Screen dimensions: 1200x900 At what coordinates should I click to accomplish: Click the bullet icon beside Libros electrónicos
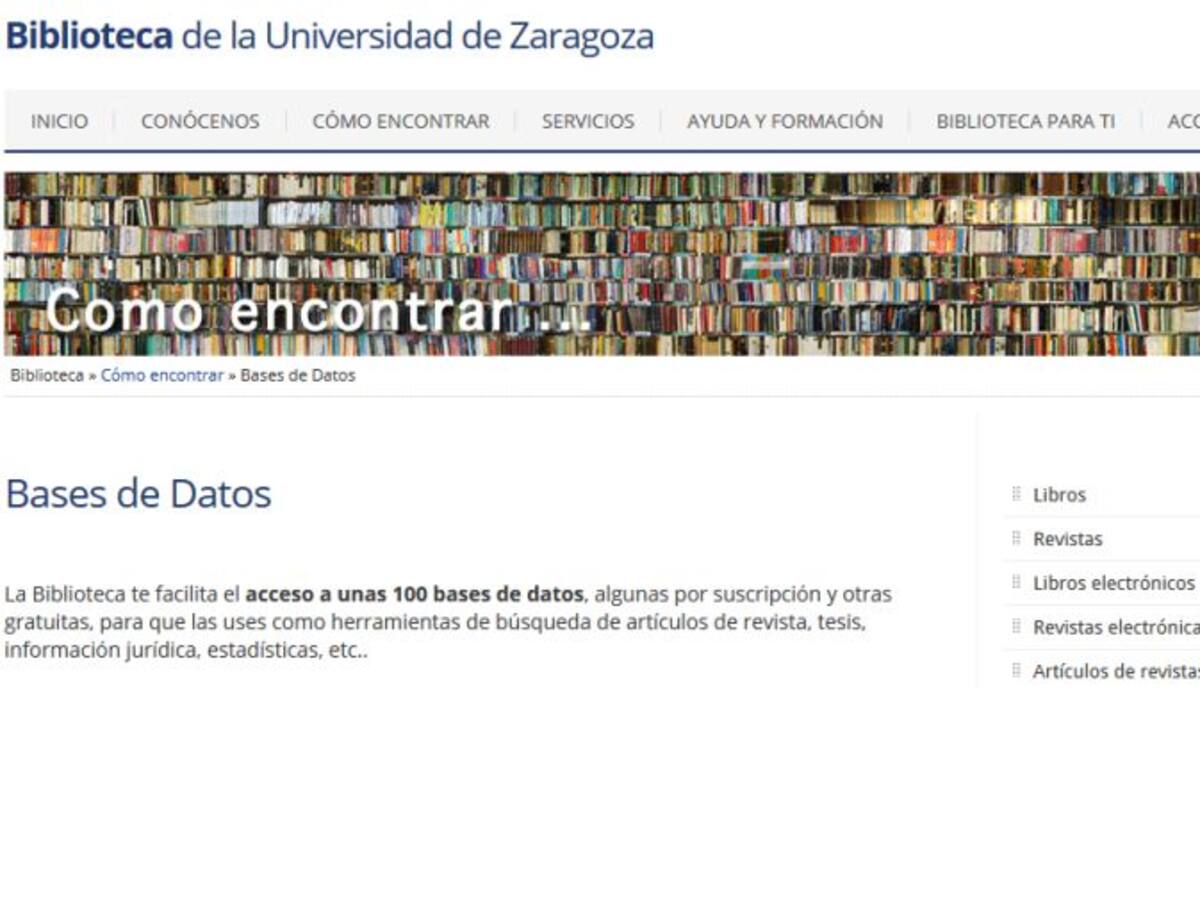(x=1016, y=582)
